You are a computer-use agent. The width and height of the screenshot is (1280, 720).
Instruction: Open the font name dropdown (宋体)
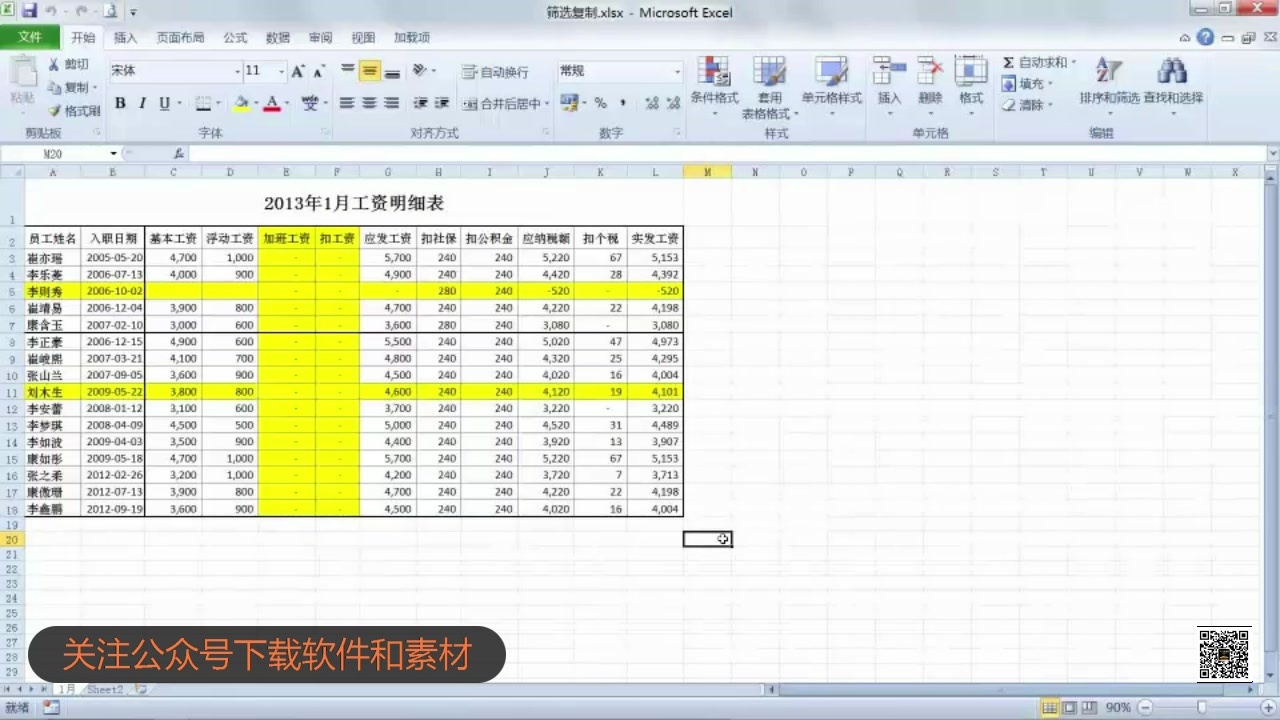point(237,71)
